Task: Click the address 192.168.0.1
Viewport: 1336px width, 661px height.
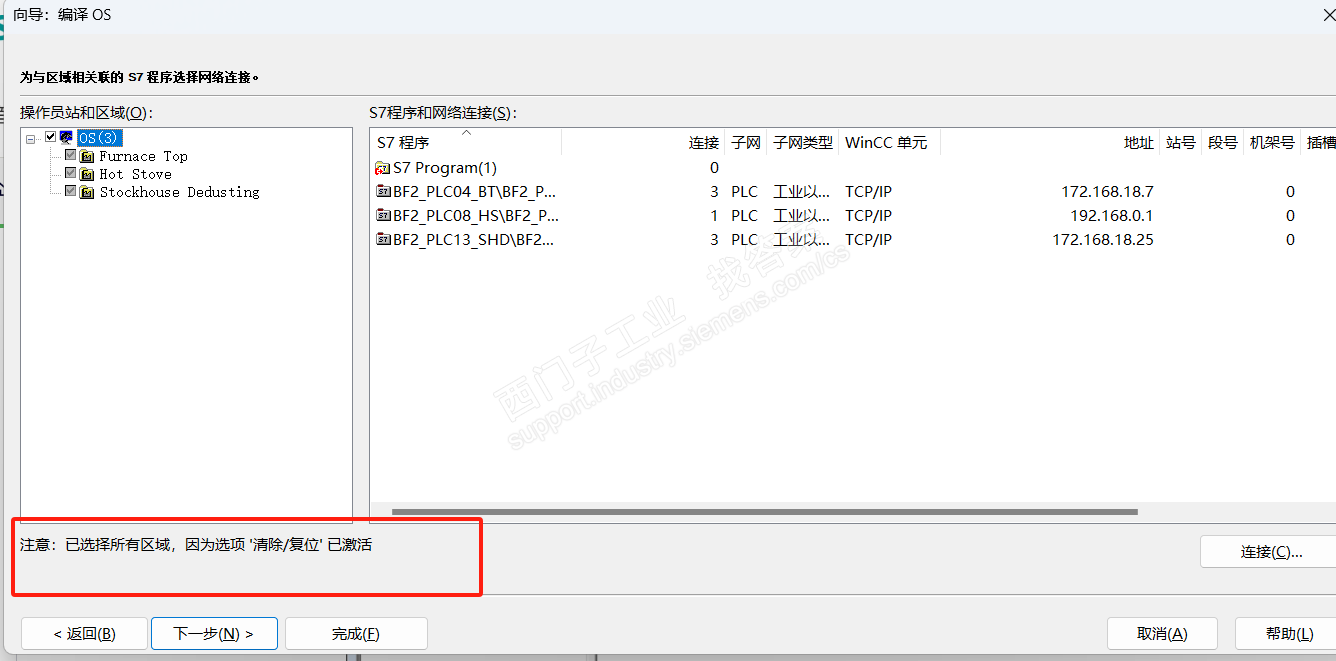Action: pyautogui.click(x=1111, y=215)
